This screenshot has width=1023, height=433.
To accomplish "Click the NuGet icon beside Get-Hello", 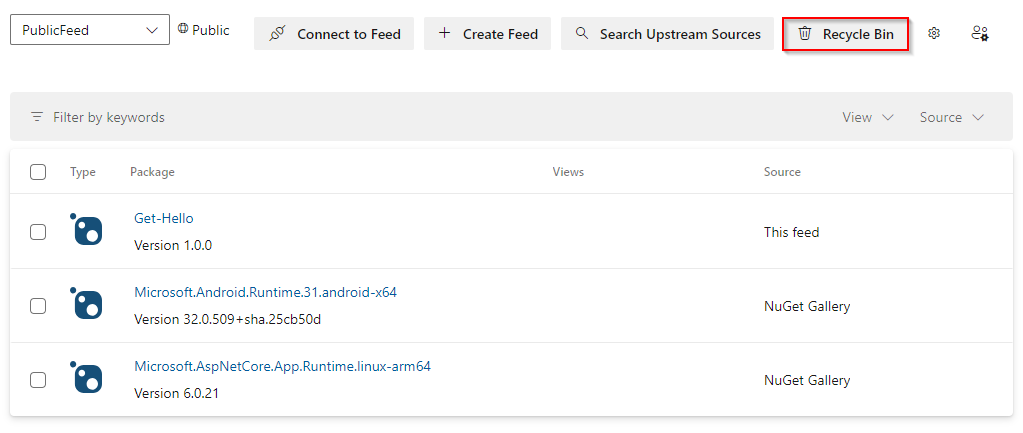I will point(87,230).
